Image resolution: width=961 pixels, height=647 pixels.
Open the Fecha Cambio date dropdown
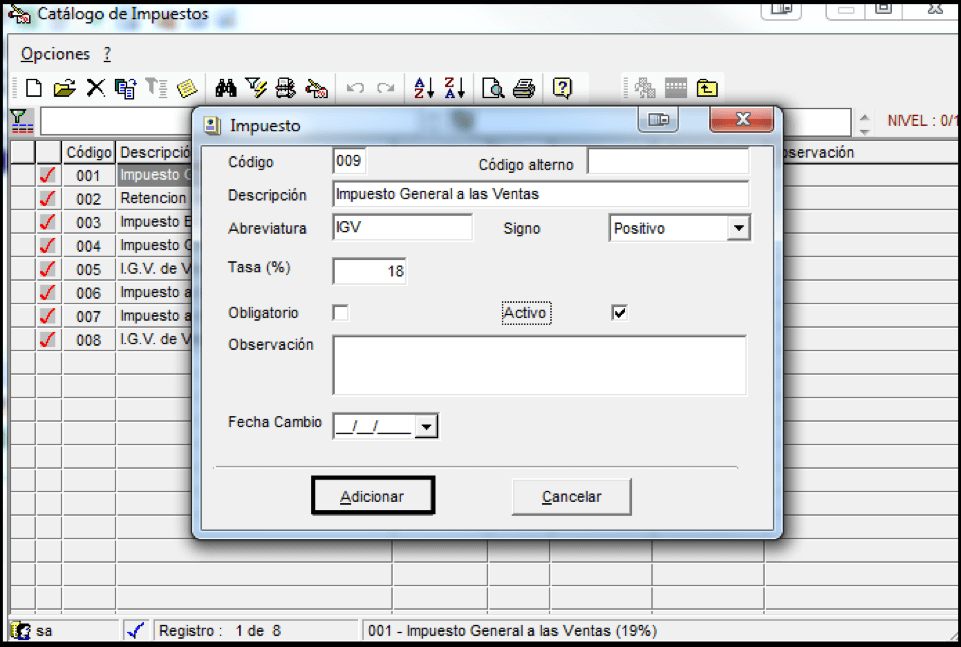pos(426,426)
